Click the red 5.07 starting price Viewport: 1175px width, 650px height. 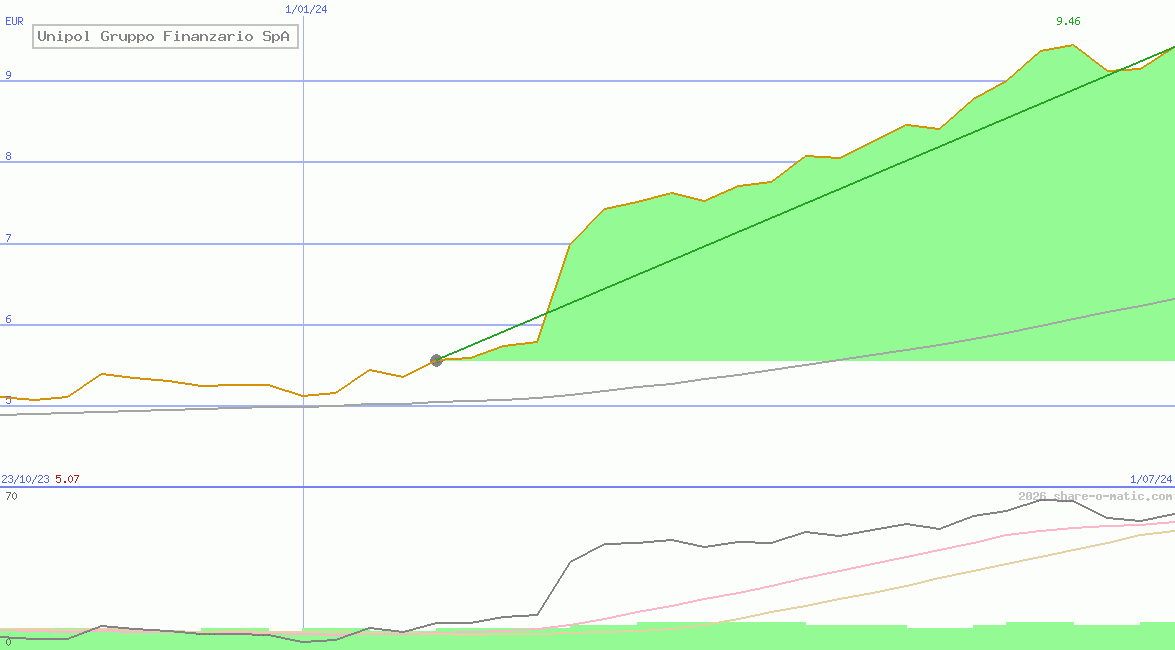click(67, 479)
